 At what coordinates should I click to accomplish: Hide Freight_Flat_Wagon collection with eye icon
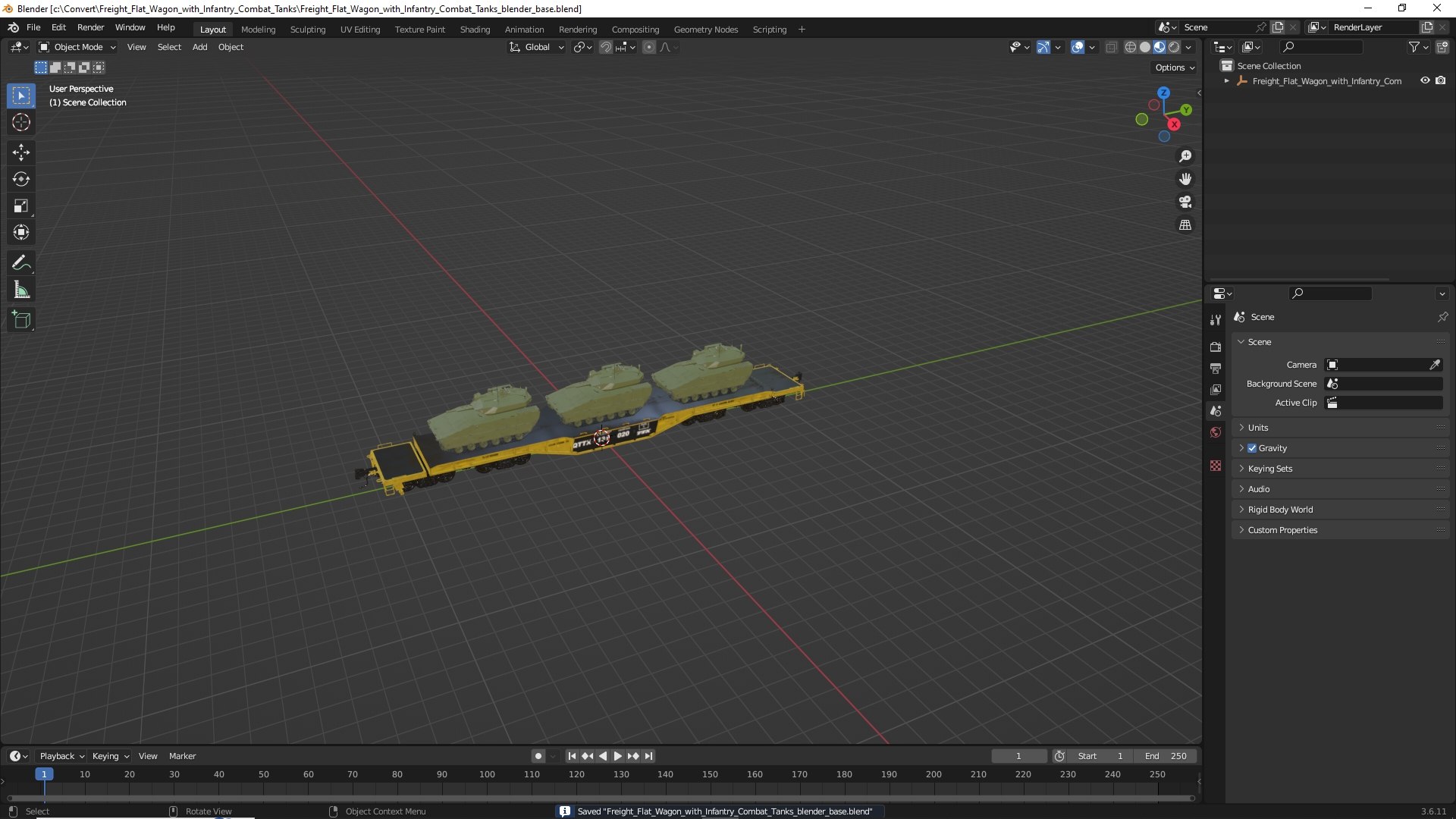click(1425, 80)
